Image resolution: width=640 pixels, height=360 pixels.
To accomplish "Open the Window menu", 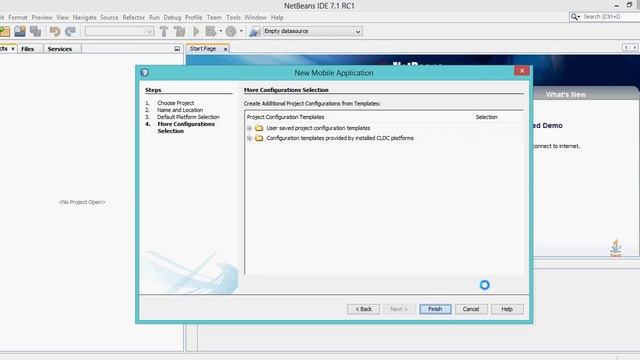I will tap(255, 18).
